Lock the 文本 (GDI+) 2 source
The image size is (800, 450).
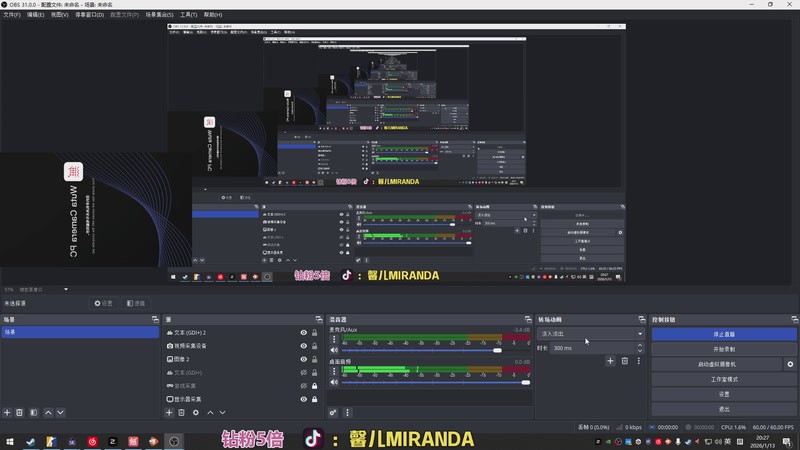(x=315, y=333)
